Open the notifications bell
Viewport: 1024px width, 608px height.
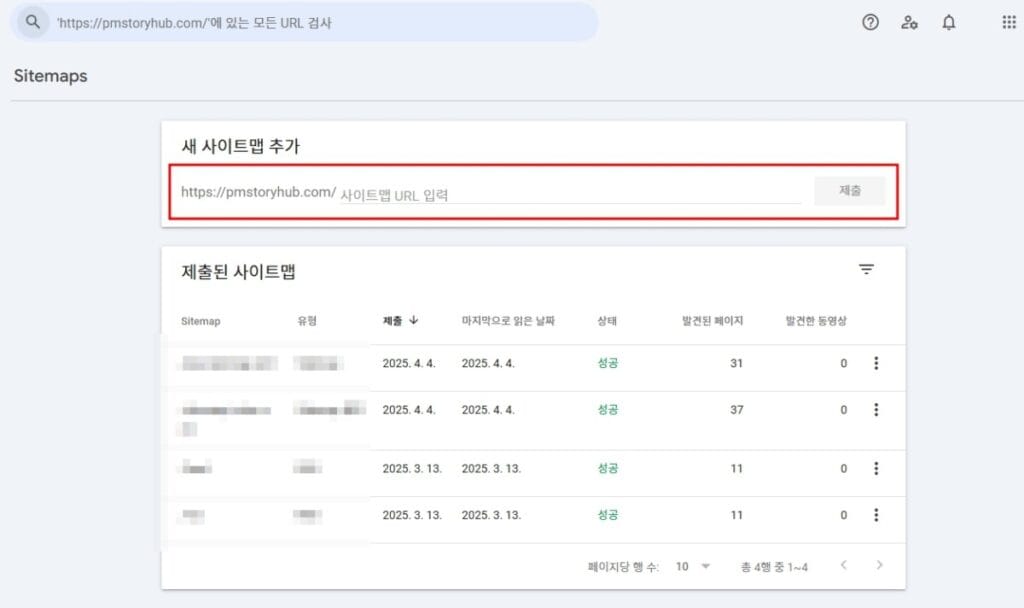coord(949,22)
